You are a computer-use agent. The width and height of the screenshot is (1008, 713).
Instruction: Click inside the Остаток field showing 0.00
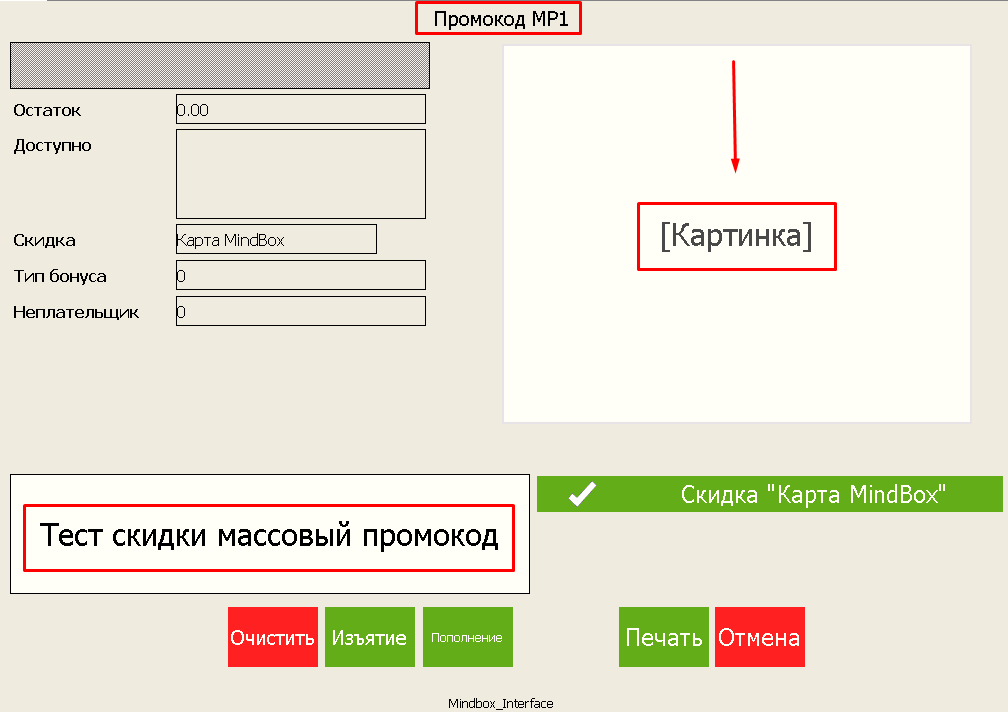[x=300, y=109]
